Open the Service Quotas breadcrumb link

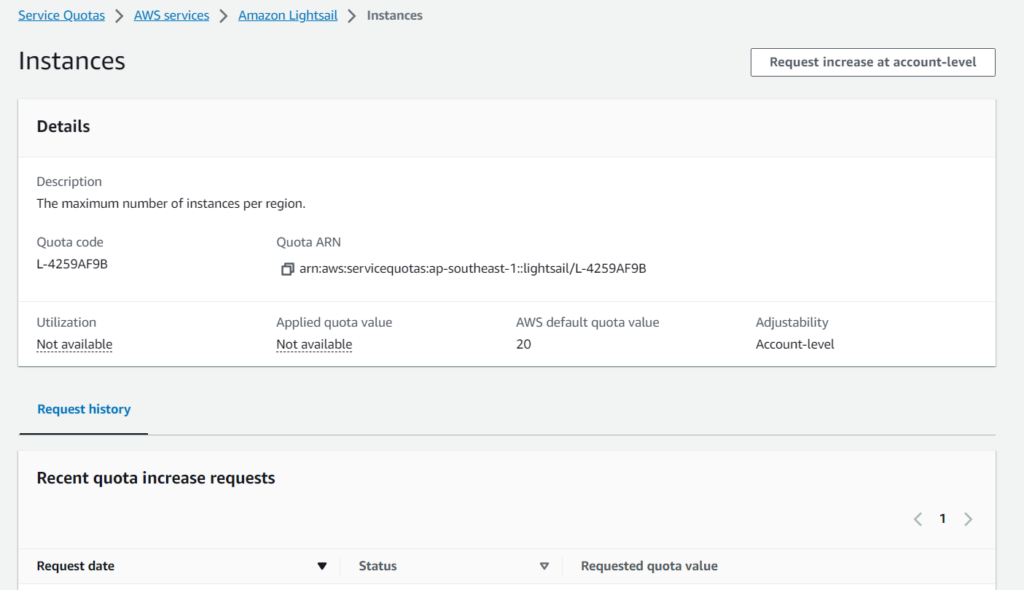tap(61, 16)
